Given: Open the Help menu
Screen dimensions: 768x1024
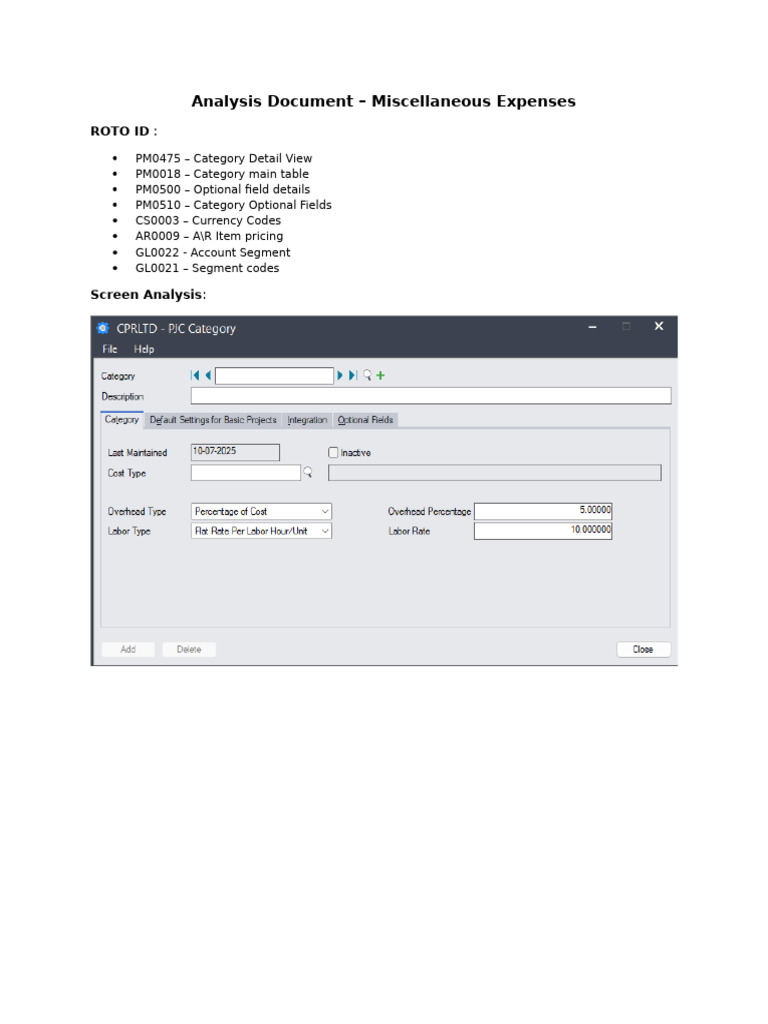Looking at the screenshot, I should pyautogui.click(x=144, y=349).
